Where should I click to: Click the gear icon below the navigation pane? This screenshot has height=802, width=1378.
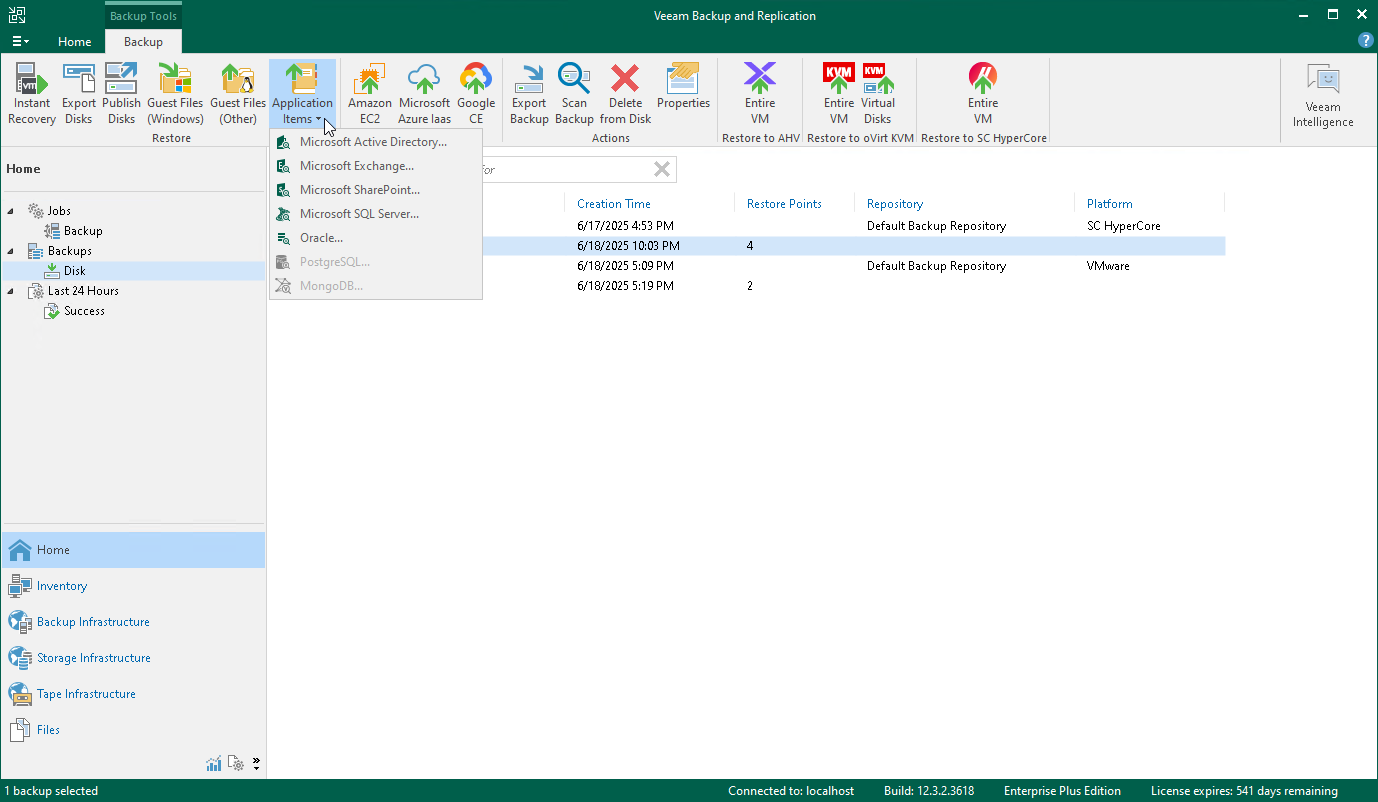[236, 764]
